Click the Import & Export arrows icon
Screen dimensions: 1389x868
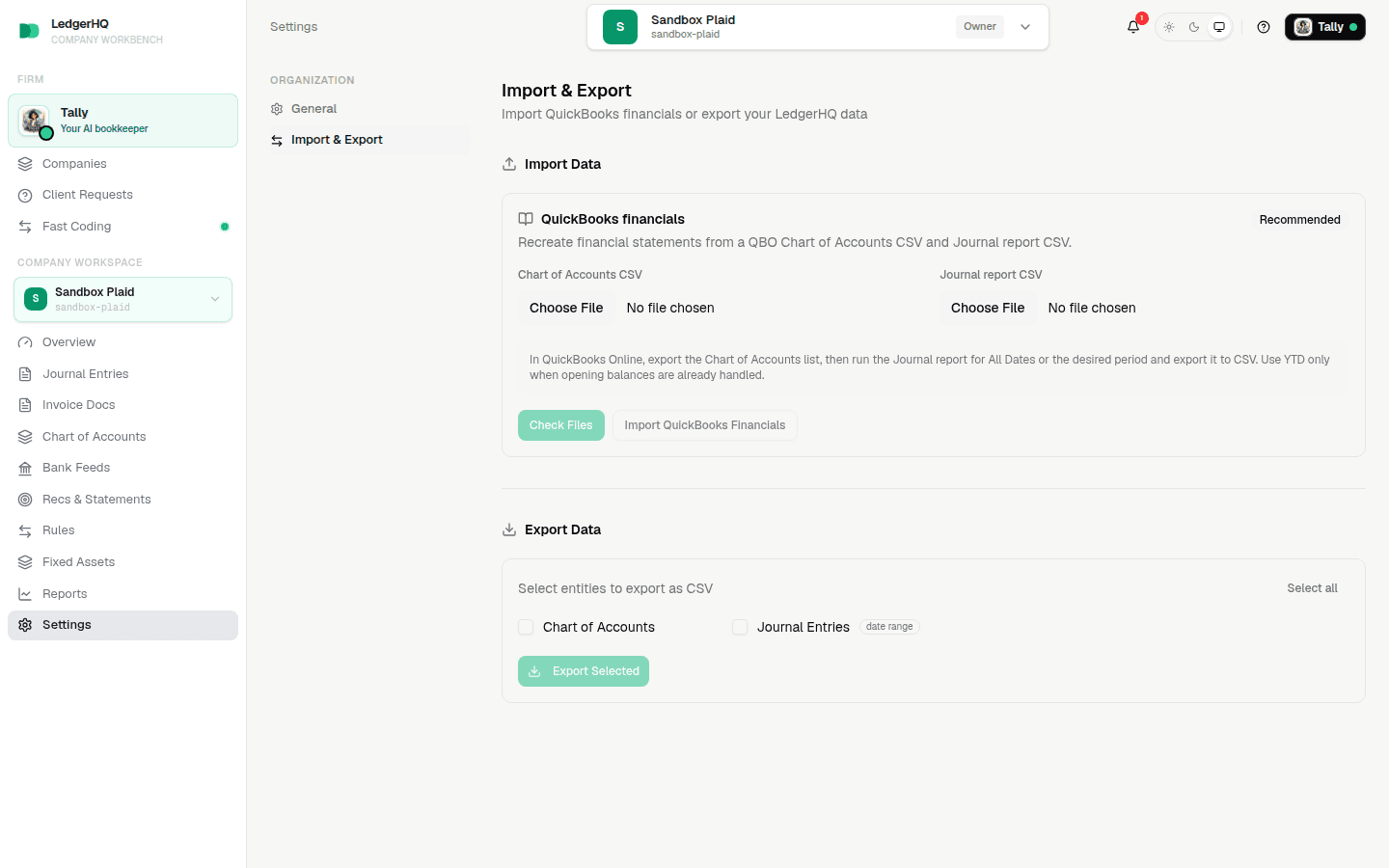[277, 141]
